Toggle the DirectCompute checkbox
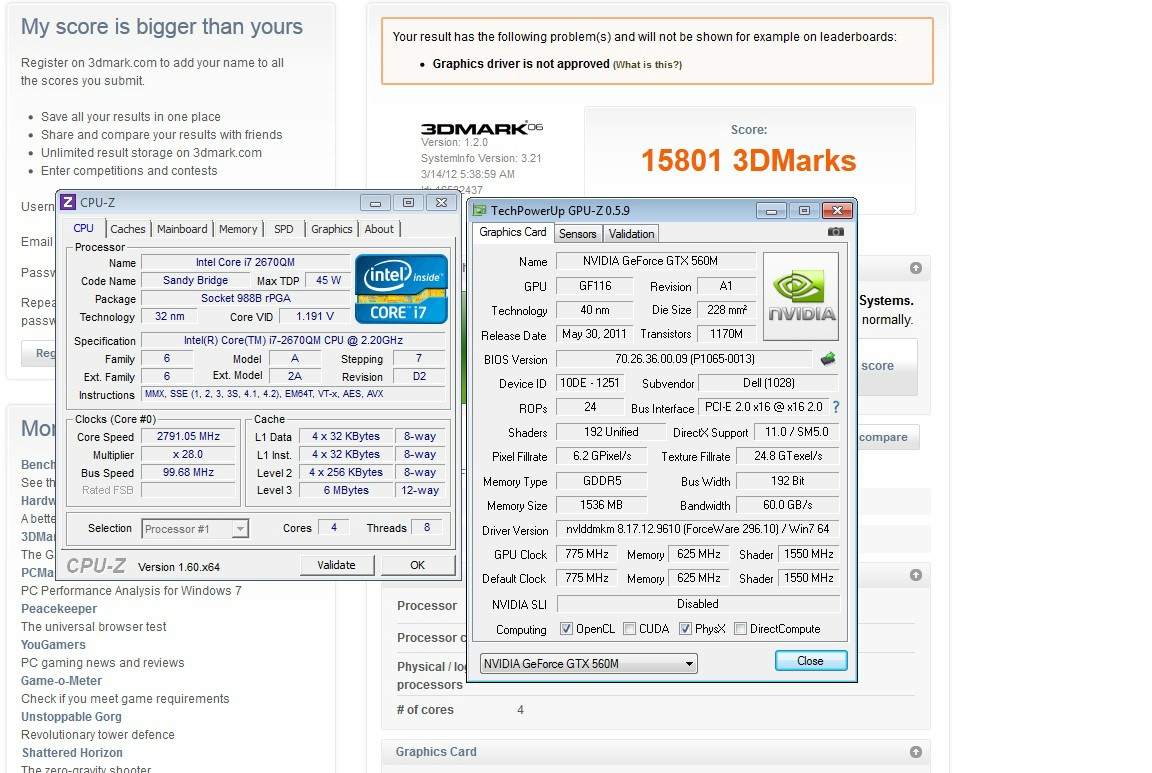The height and width of the screenshot is (773, 1152). tap(741, 629)
